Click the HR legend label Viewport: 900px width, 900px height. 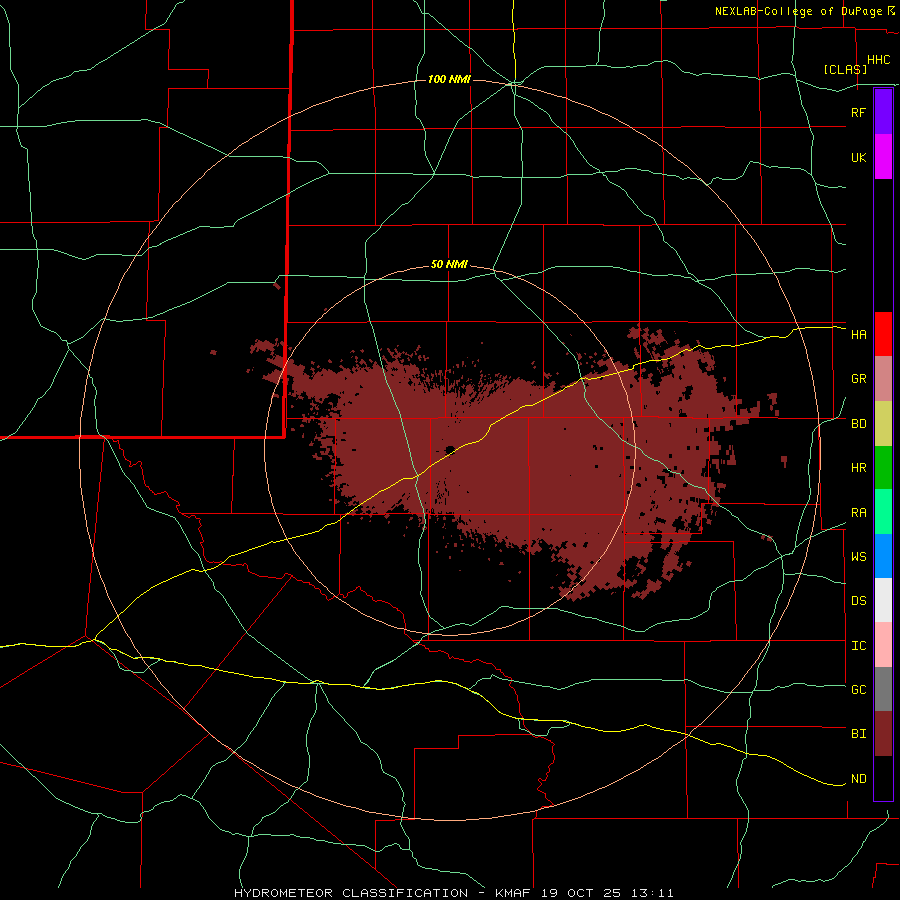click(x=858, y=468)
